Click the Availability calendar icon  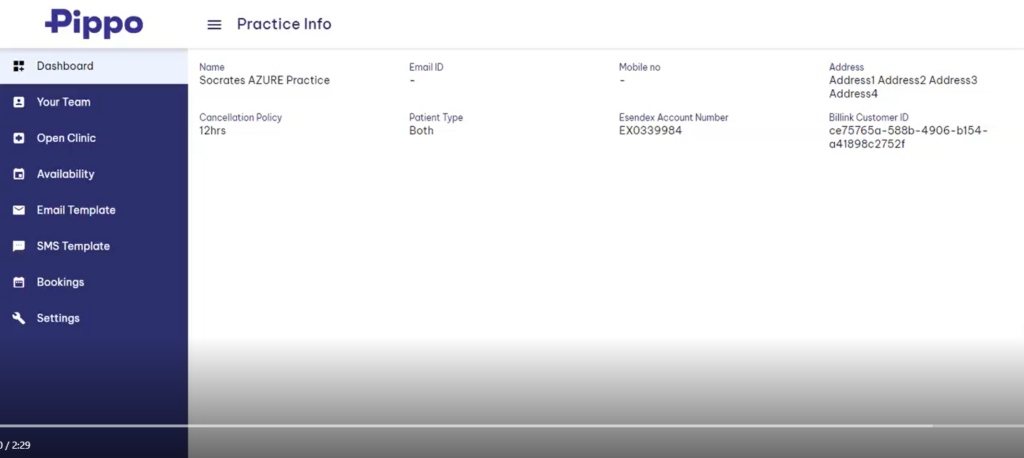pos(18,174)
